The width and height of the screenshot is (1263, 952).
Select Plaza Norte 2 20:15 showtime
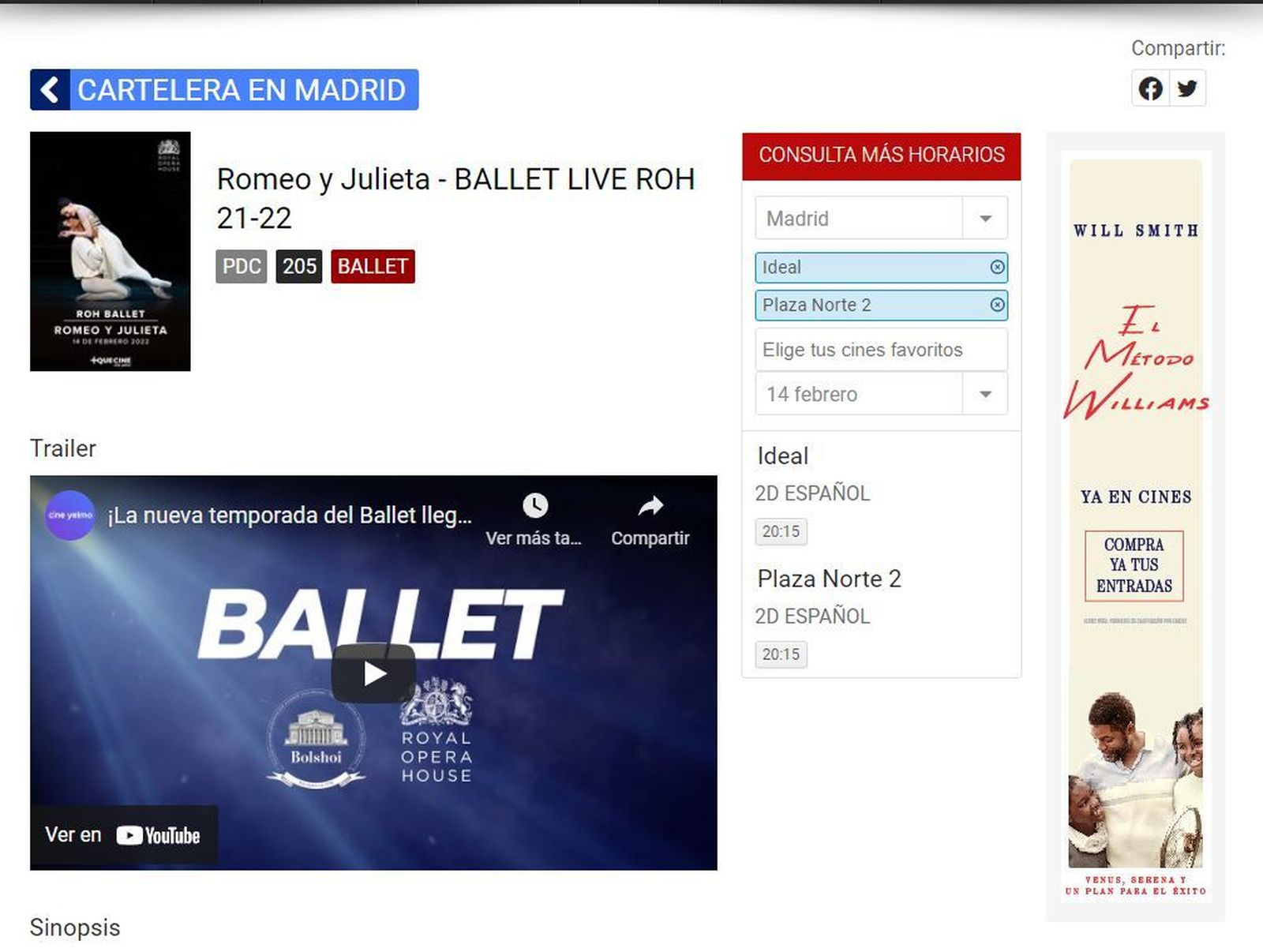coord(781,654)
